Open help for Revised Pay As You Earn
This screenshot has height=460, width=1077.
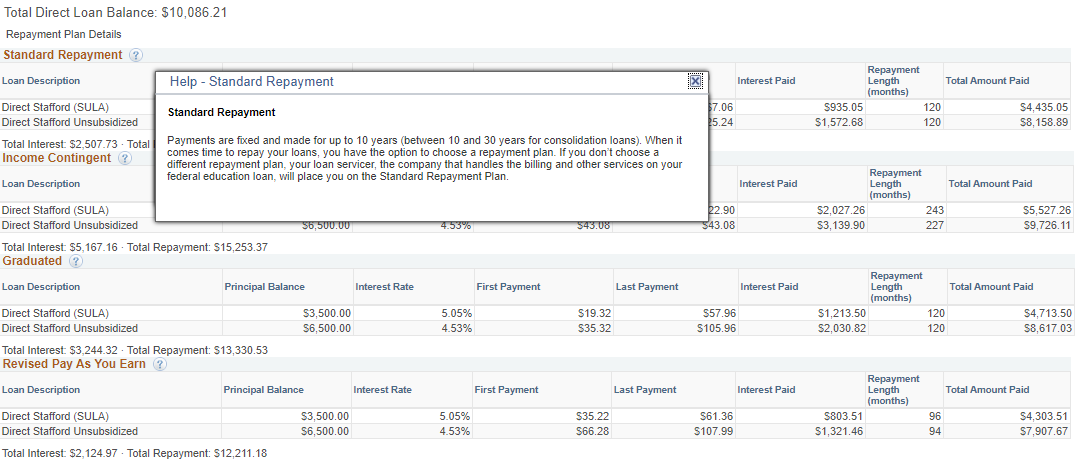coord(159,364)
